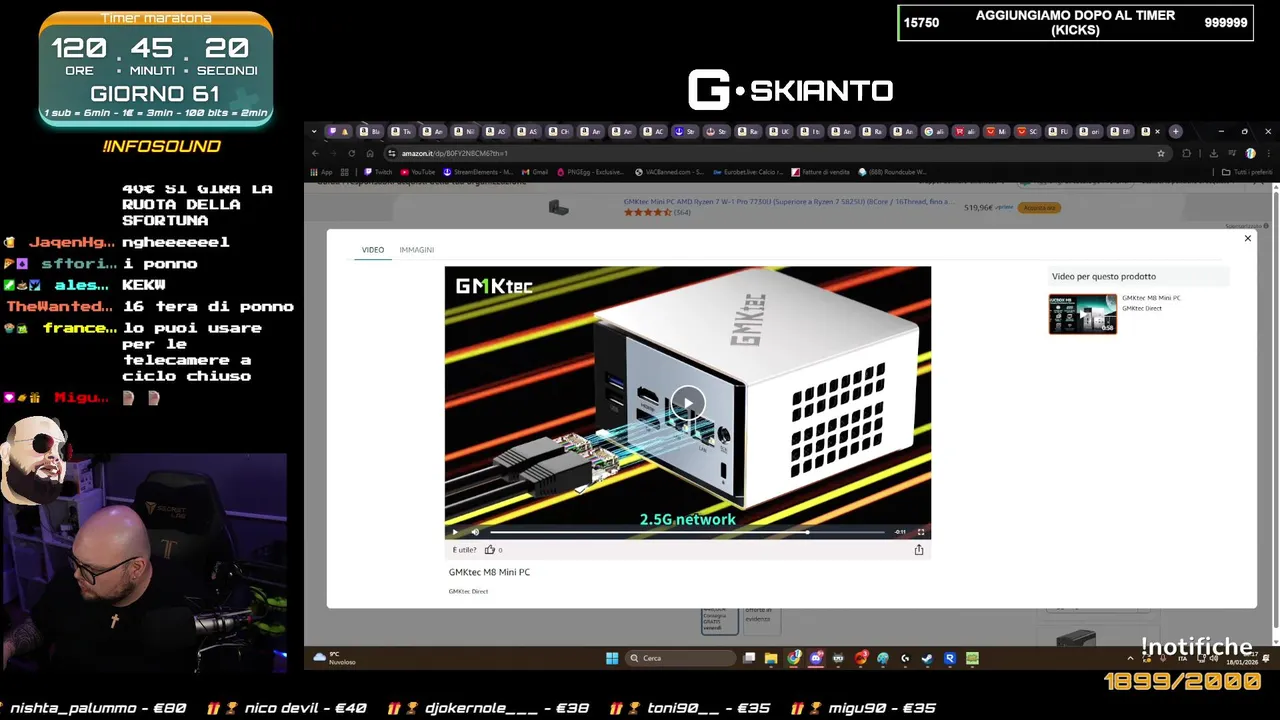Click the GMKtec M8 Mini PC title below video
The width and height of the screenshot is (1280, 720).
489,572
